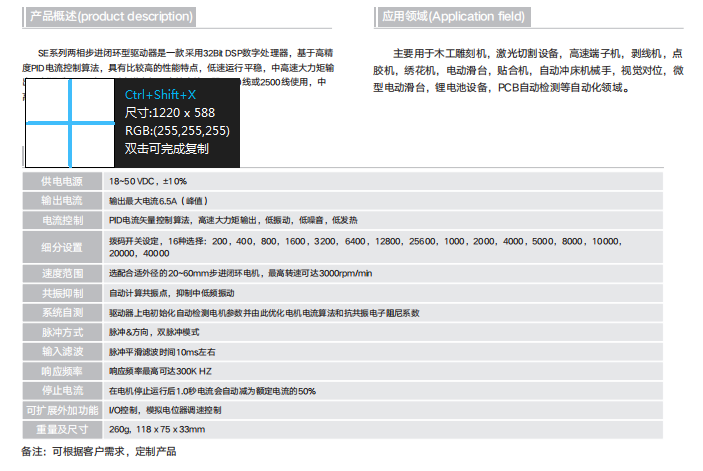This screenshot has height=471, width=703.
Task: Click the 产品概述(product description) heading
Action: [111, 17]
